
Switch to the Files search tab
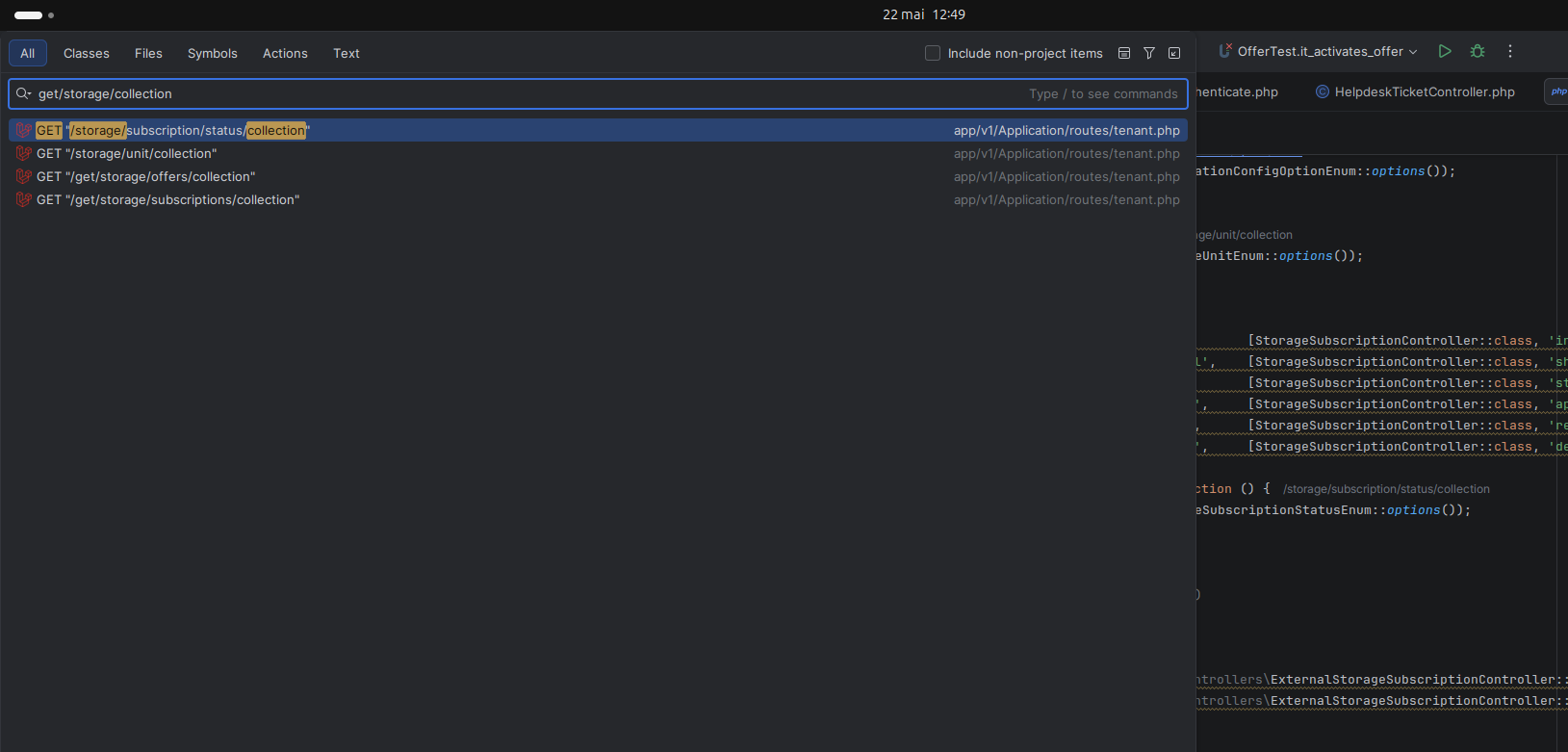coord(148,53)
